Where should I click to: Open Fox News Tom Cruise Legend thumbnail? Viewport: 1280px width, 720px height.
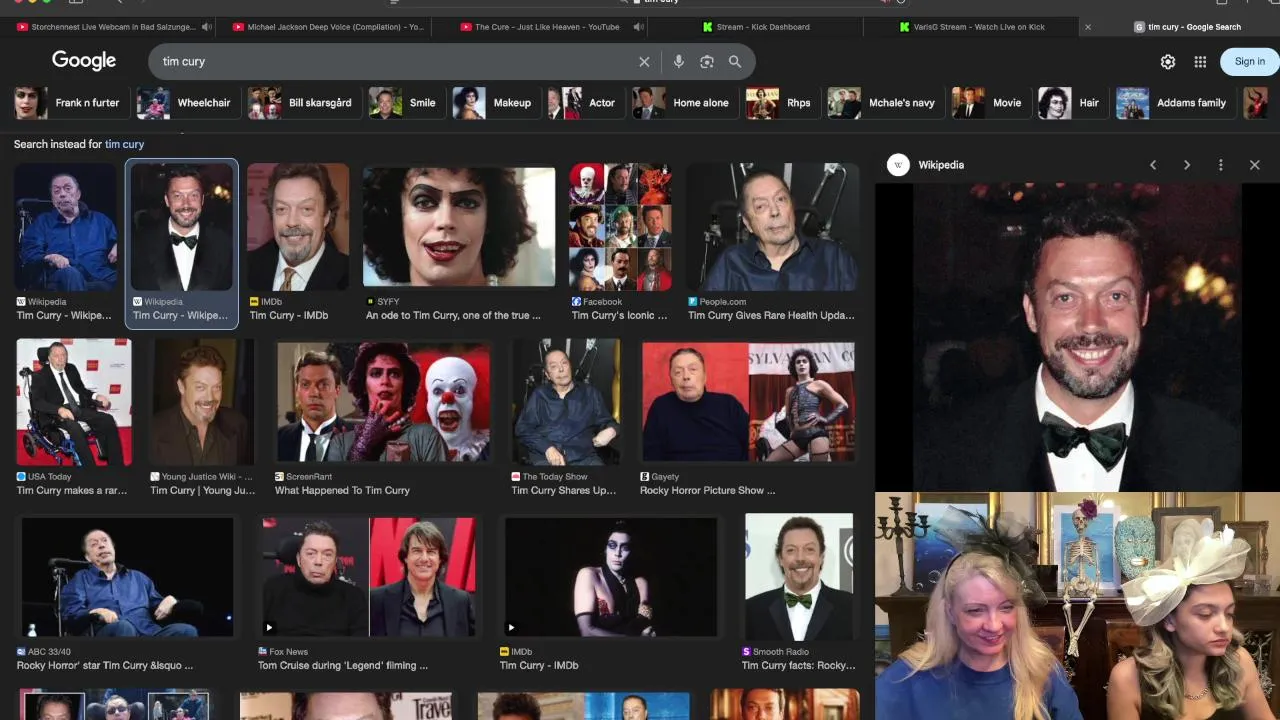tap(368, 577)
